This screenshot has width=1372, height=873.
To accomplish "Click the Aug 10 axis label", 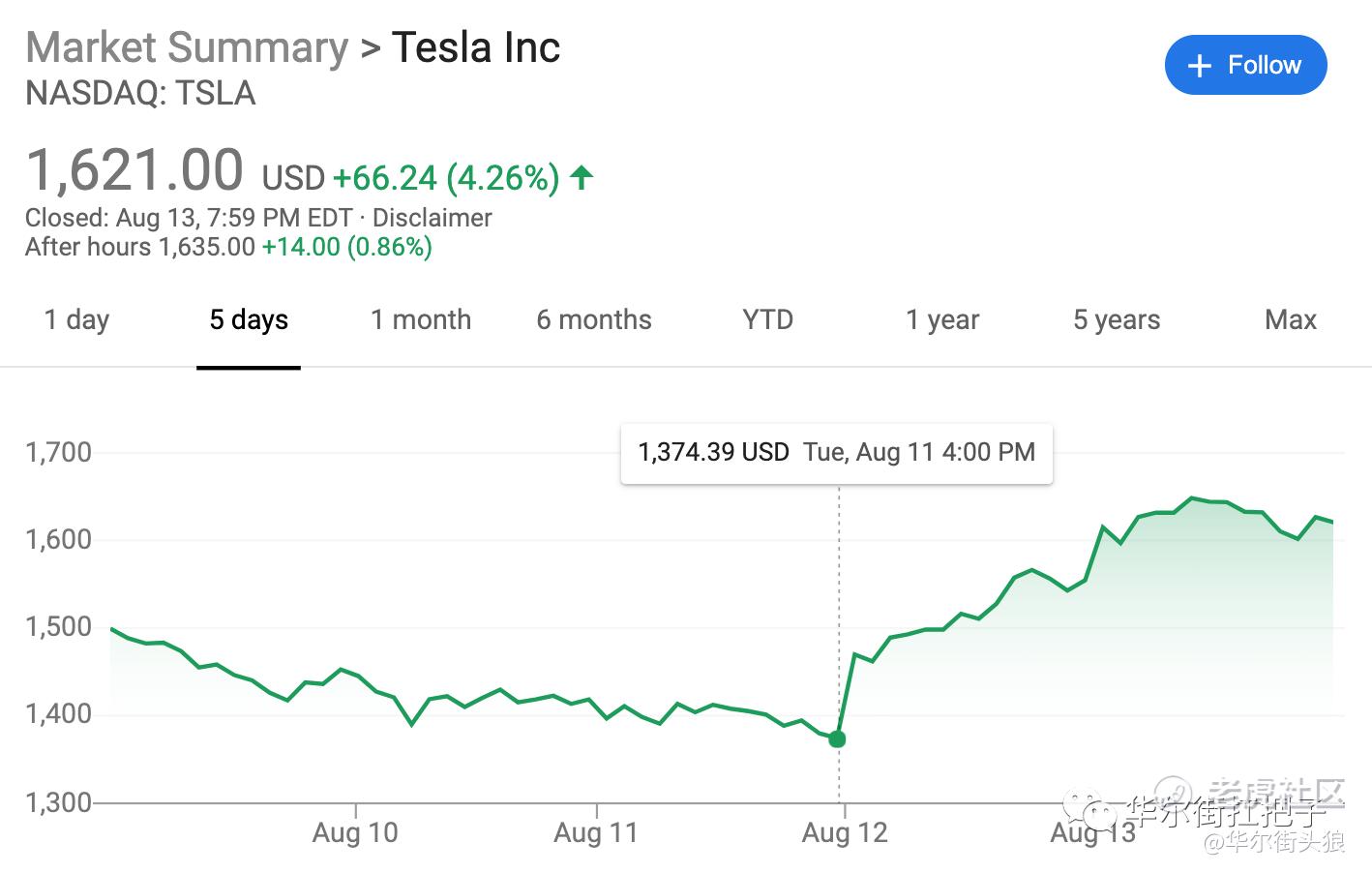I will 355,833.
